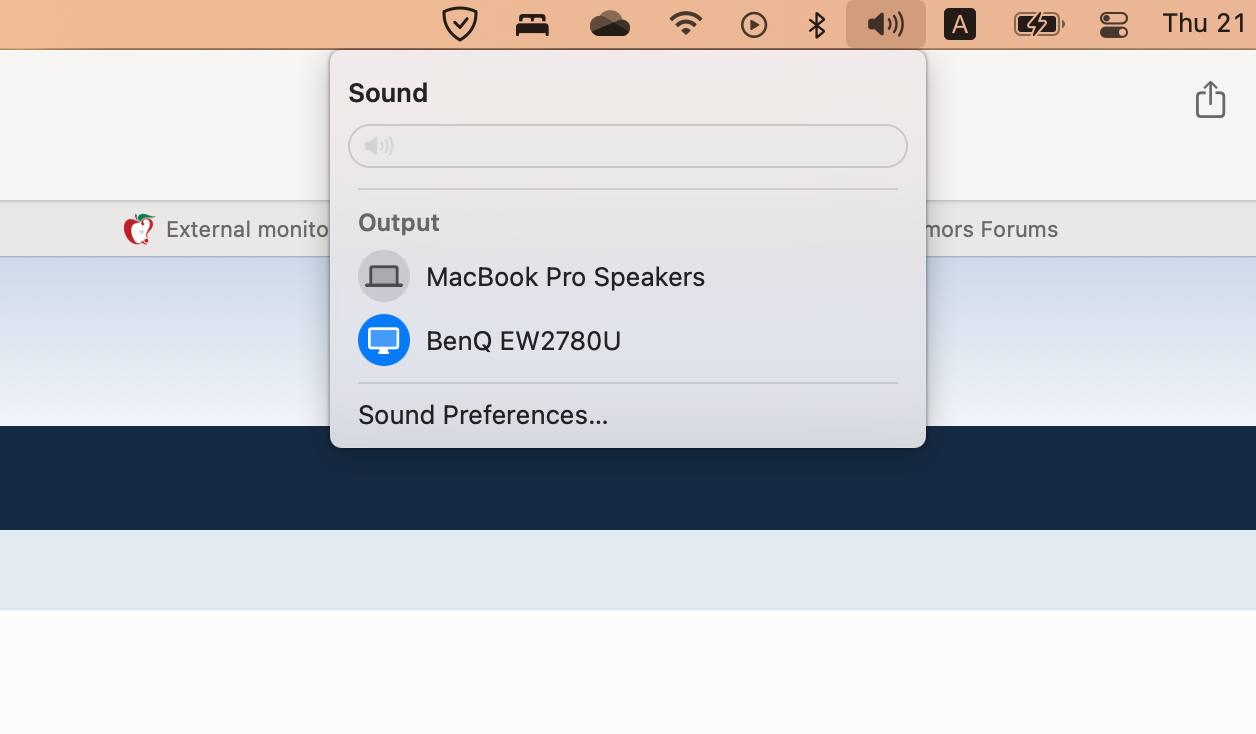
Task: Open the Bluetooth menu bar icon
Action: point(817,25)
